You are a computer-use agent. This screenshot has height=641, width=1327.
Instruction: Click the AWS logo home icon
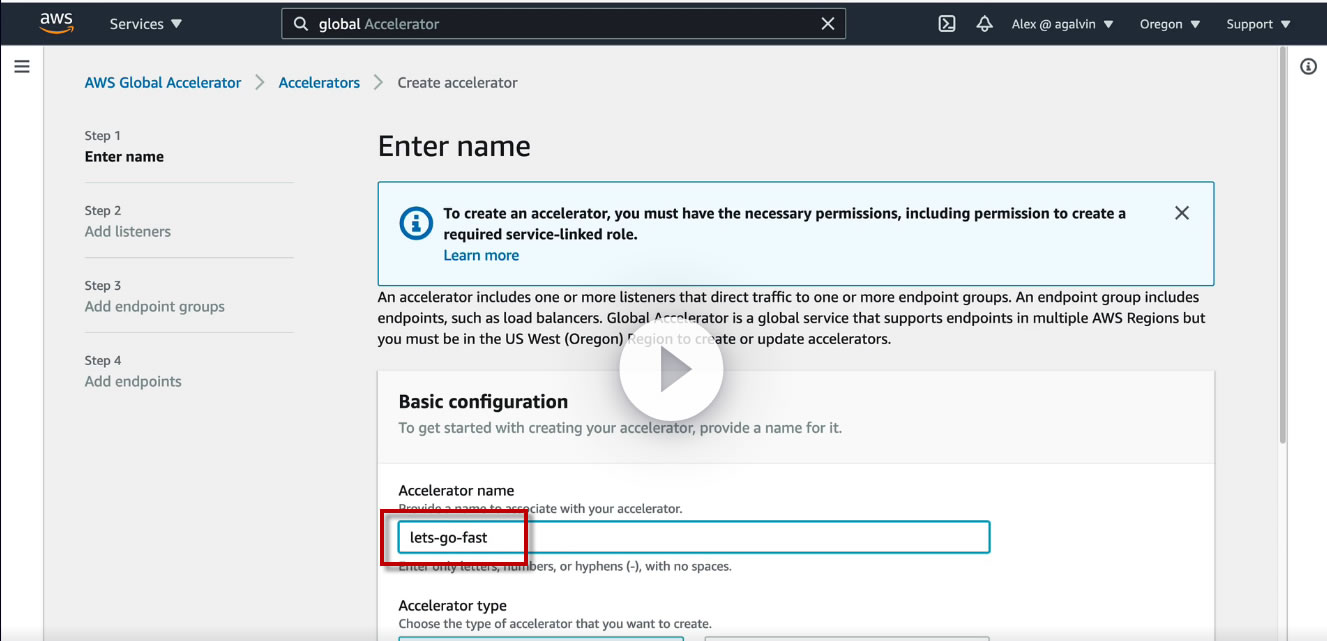pyautogui.click(x=56, y=23)
